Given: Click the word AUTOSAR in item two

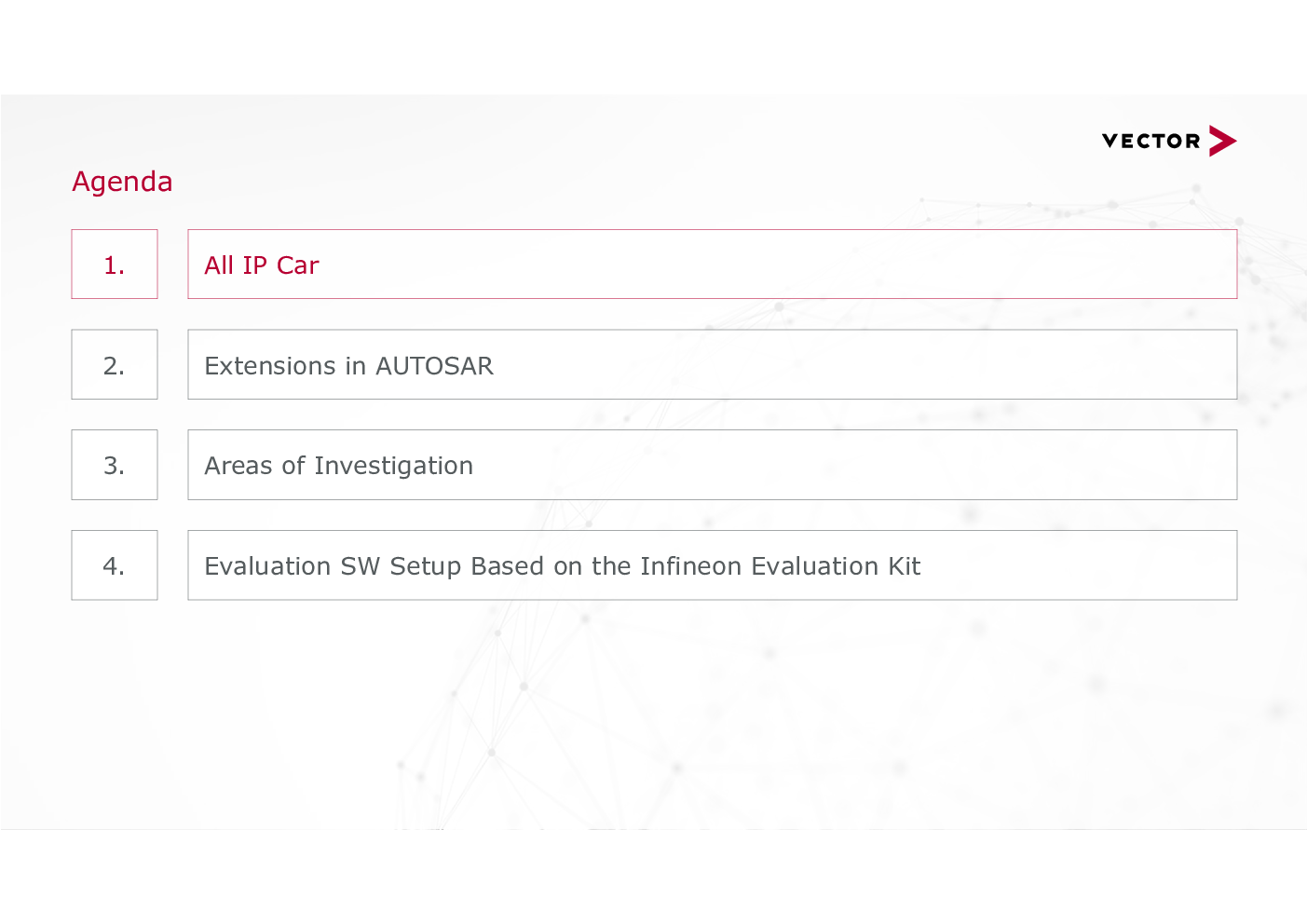Looking at the screenshot, I should click(434, 366).
